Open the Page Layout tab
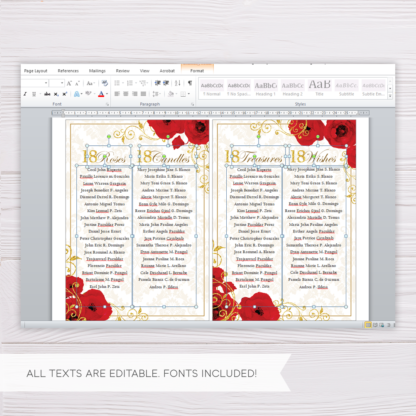 [x=36, y=71]
